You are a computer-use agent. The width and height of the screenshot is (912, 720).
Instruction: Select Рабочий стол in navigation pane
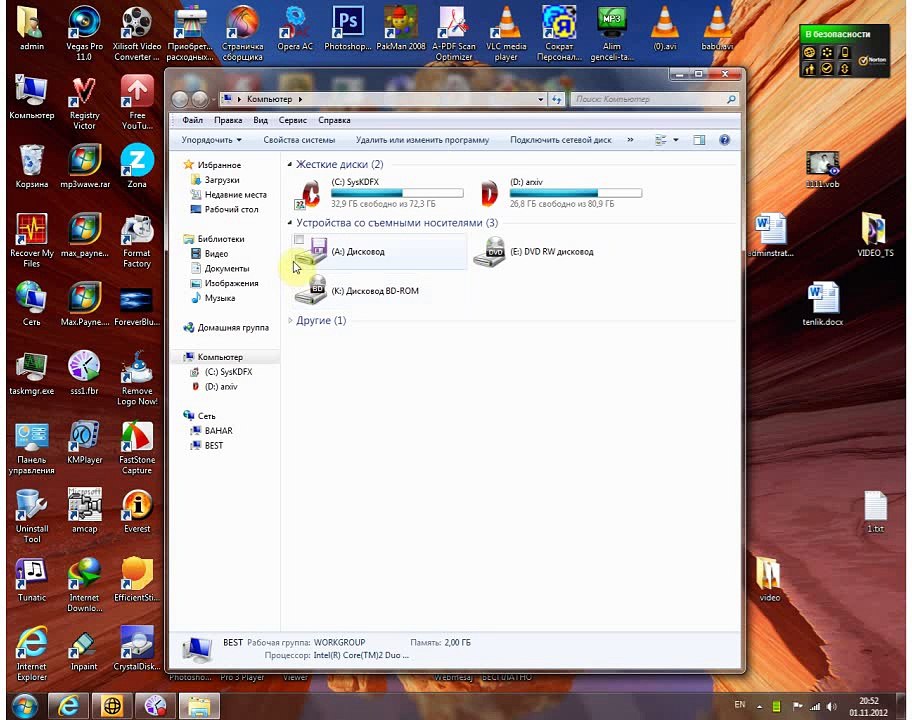click(x=231, y=209)
